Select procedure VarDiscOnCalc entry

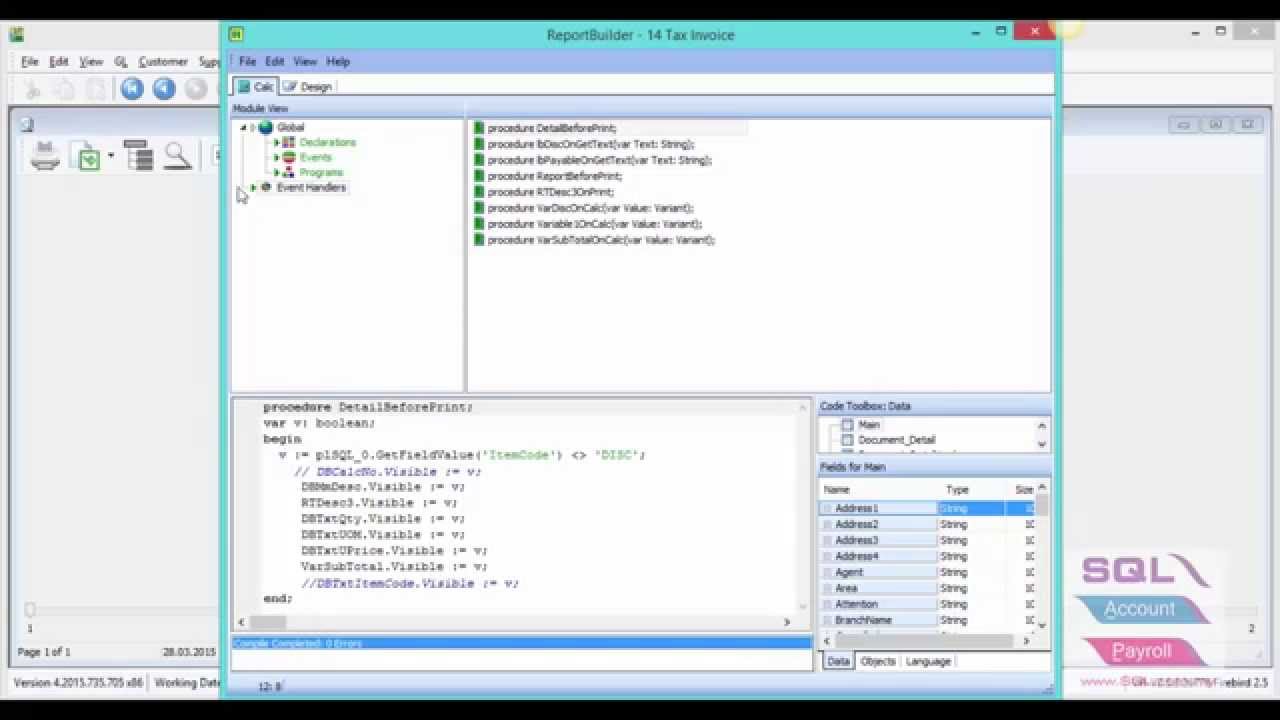pos(590,208)
